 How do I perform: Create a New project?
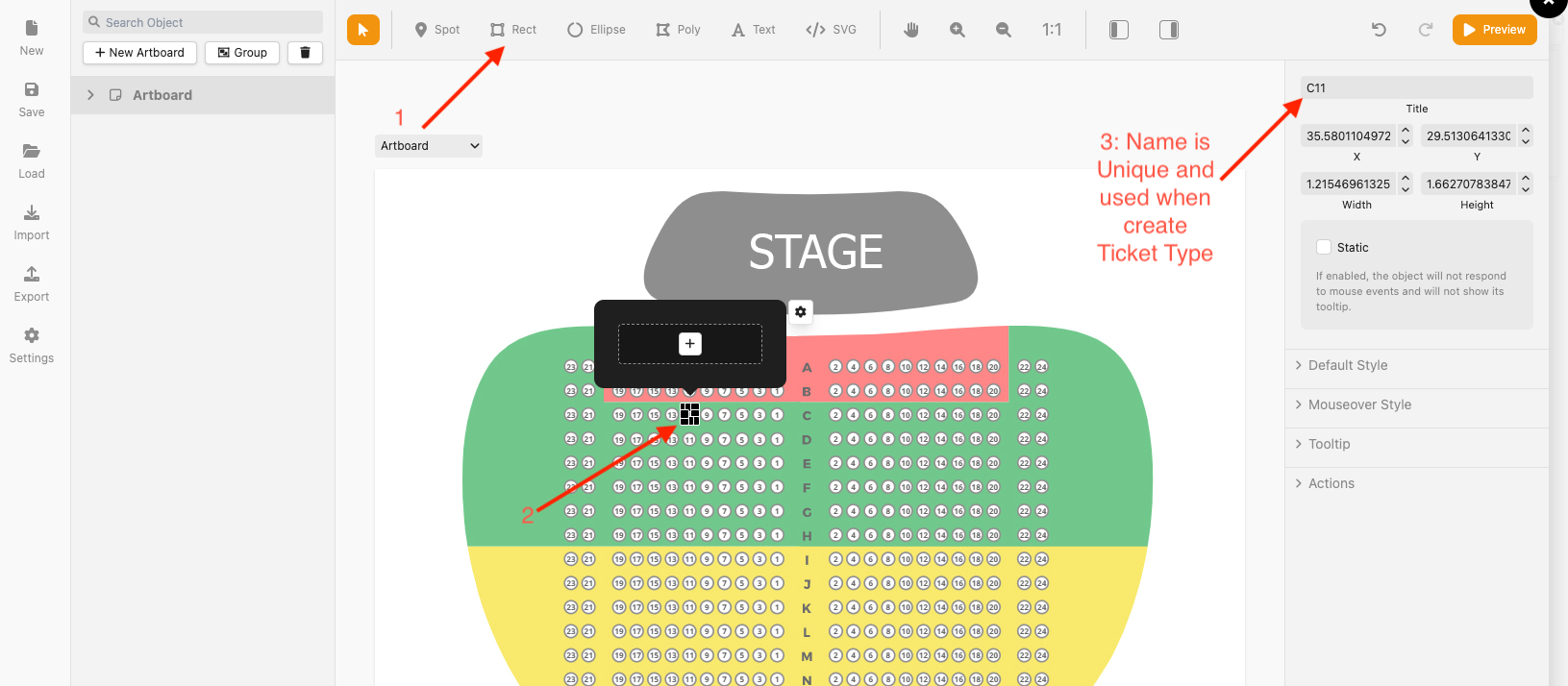point(32,38)
